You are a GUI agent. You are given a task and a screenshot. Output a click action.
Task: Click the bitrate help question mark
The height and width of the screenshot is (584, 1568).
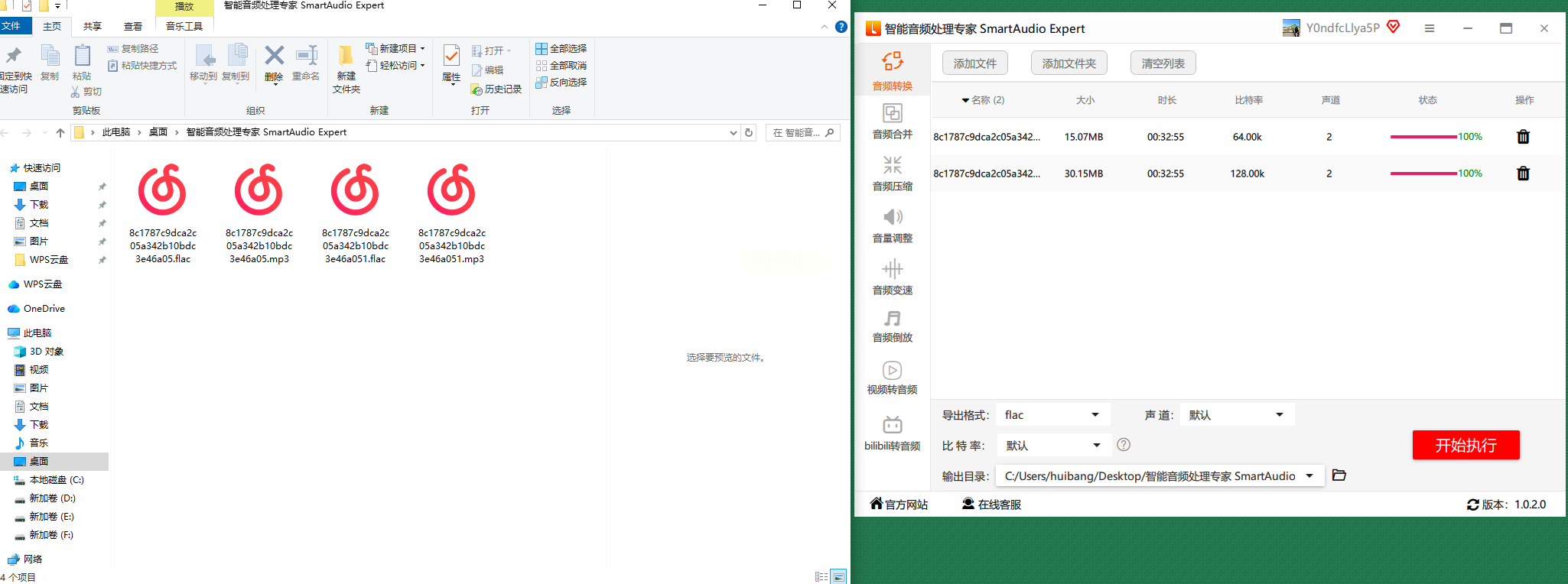point(1124,445)
